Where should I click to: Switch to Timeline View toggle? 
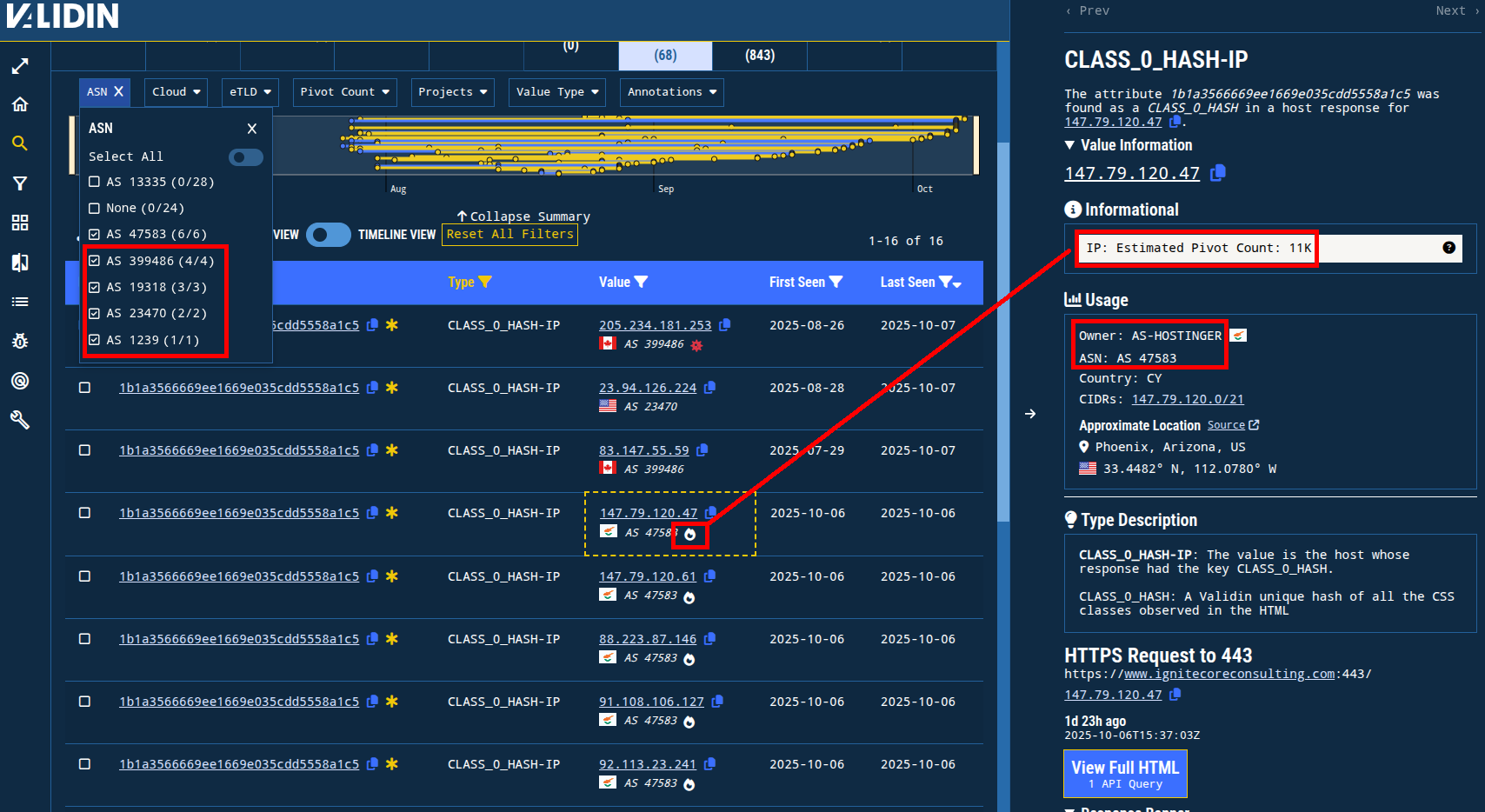tap(329, 235)
